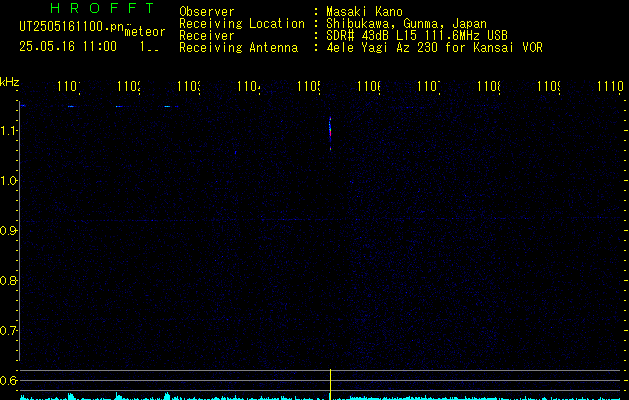Select the observer name Masaki Kano
Image resolution: width=629 pixels, height=400 pixels.
364,12
